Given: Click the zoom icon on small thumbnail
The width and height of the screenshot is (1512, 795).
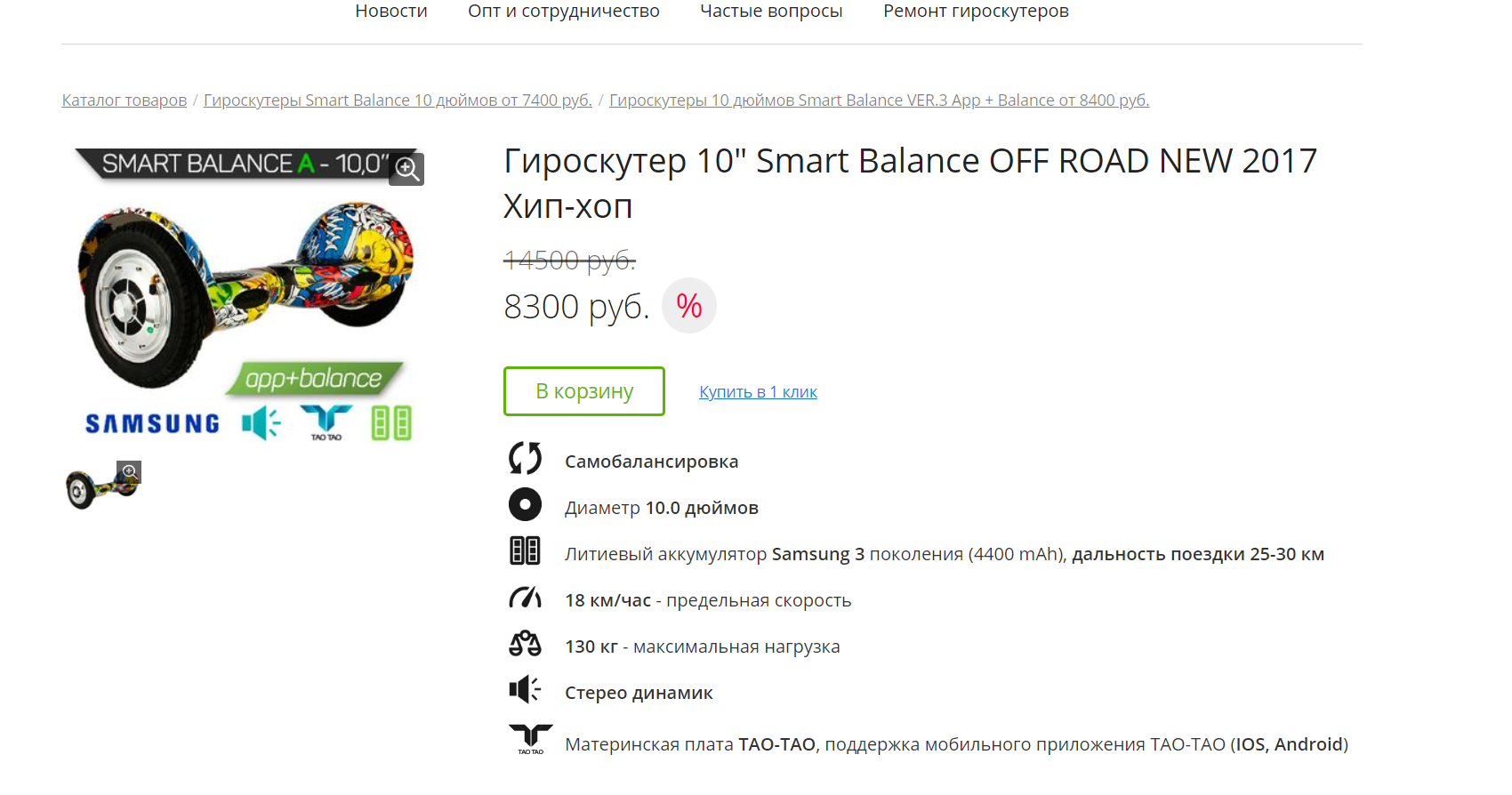Looking at the screenshot, I should point(130,471).
